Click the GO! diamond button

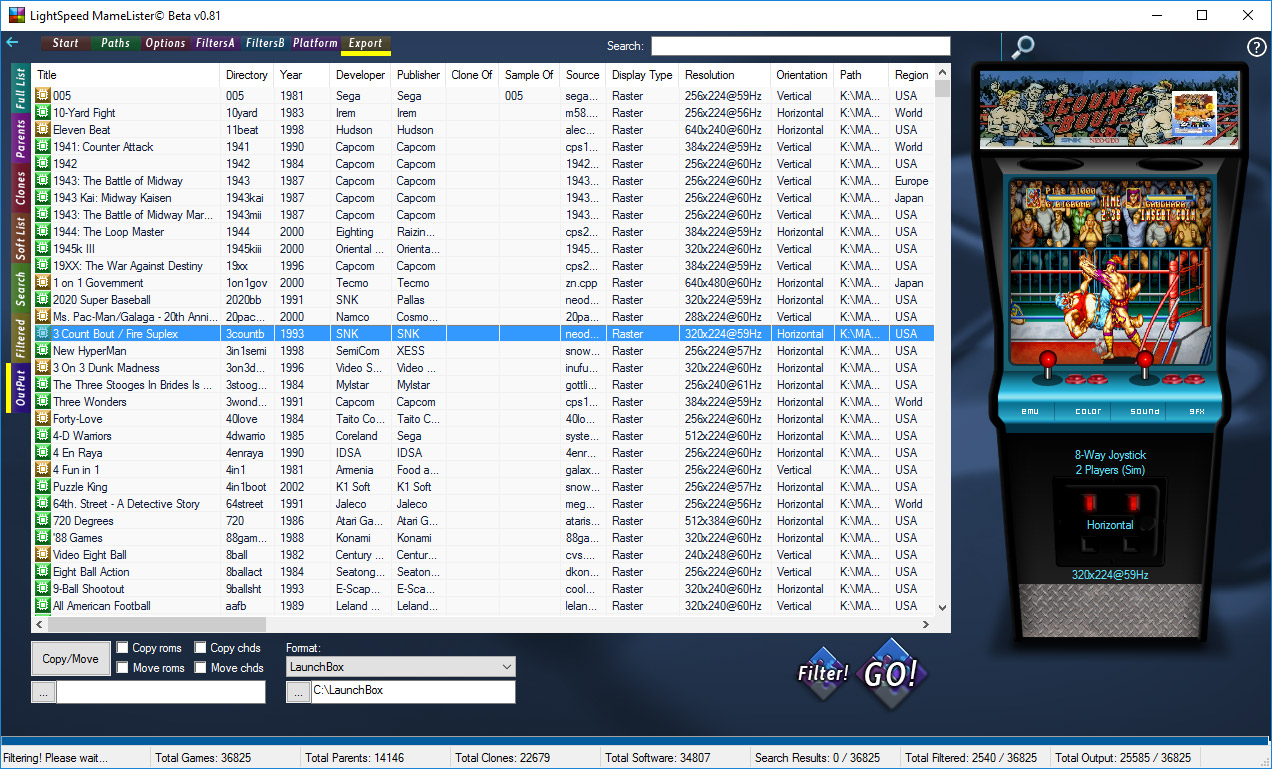click(890, 674)
